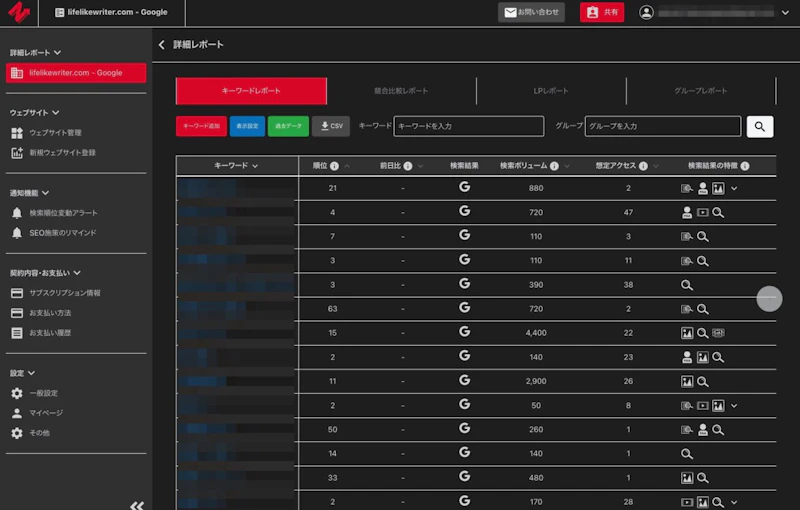Image resolution: width=800 pixels, height=510 pixels.
Task: Click the list icon for お支払い履歴
Action: point(17,333)
